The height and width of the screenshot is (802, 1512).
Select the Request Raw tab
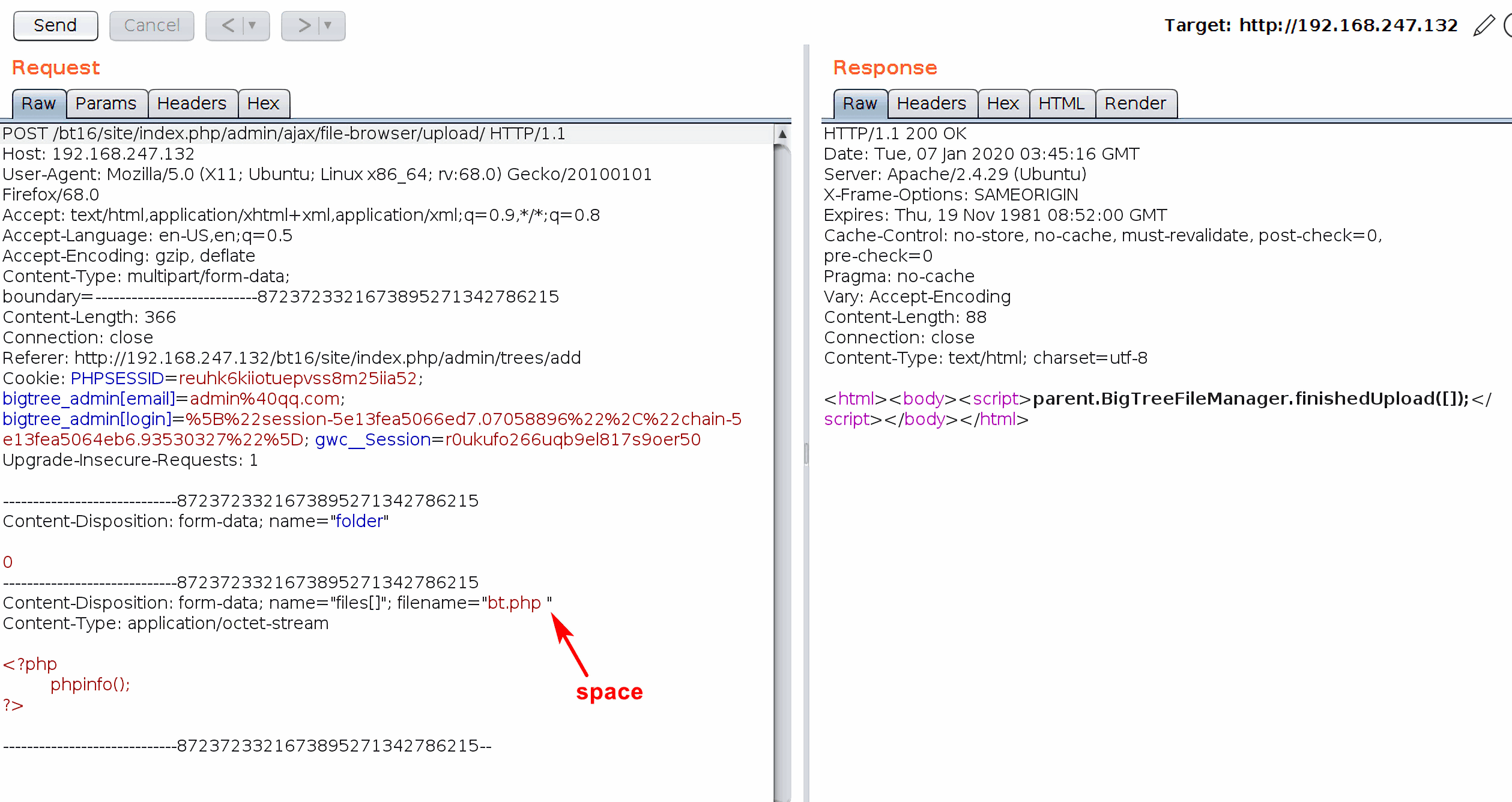(x=38, y=104)
